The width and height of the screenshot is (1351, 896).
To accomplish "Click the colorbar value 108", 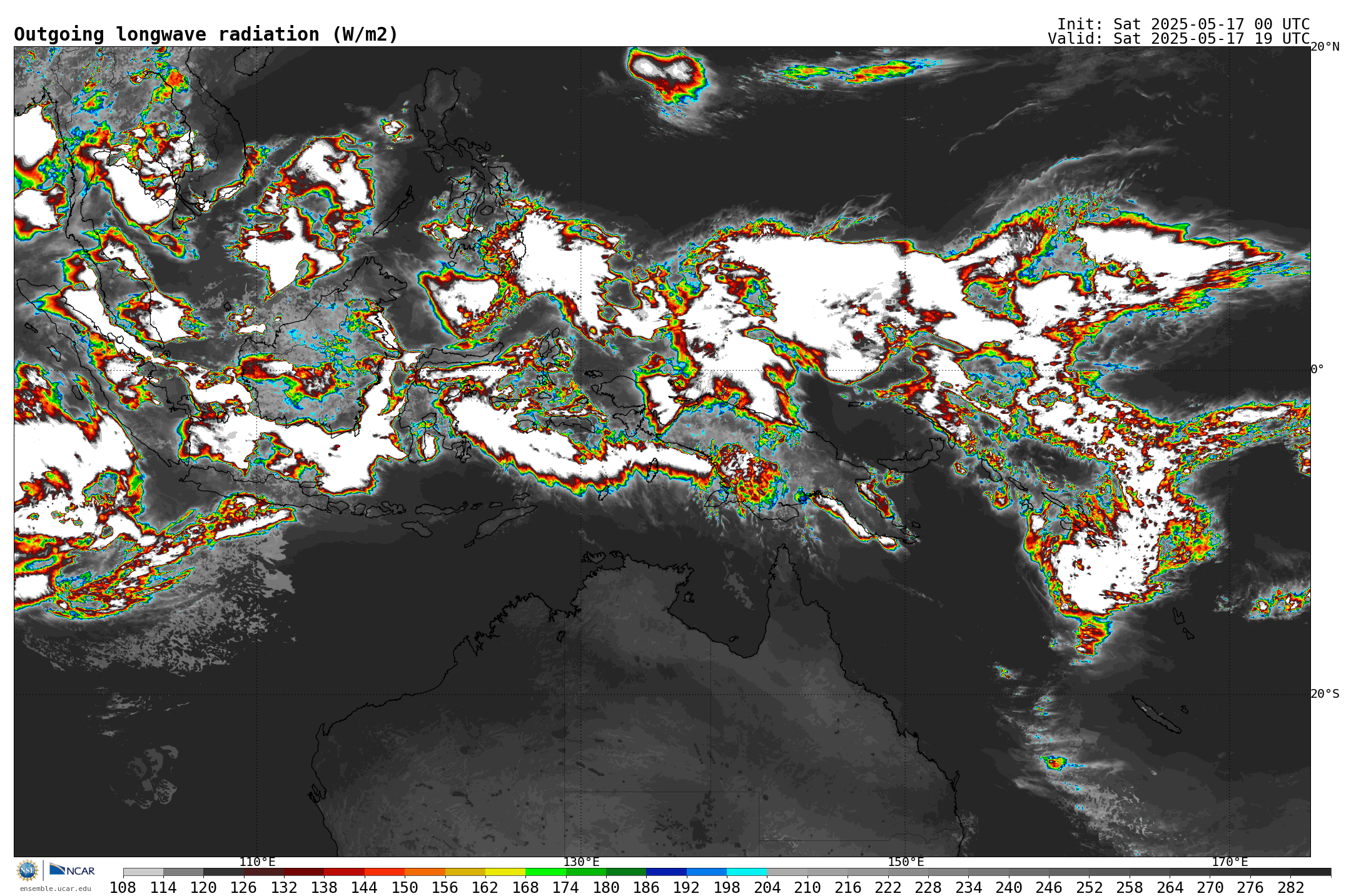I will pyautogui.click(x=123, y=888).
